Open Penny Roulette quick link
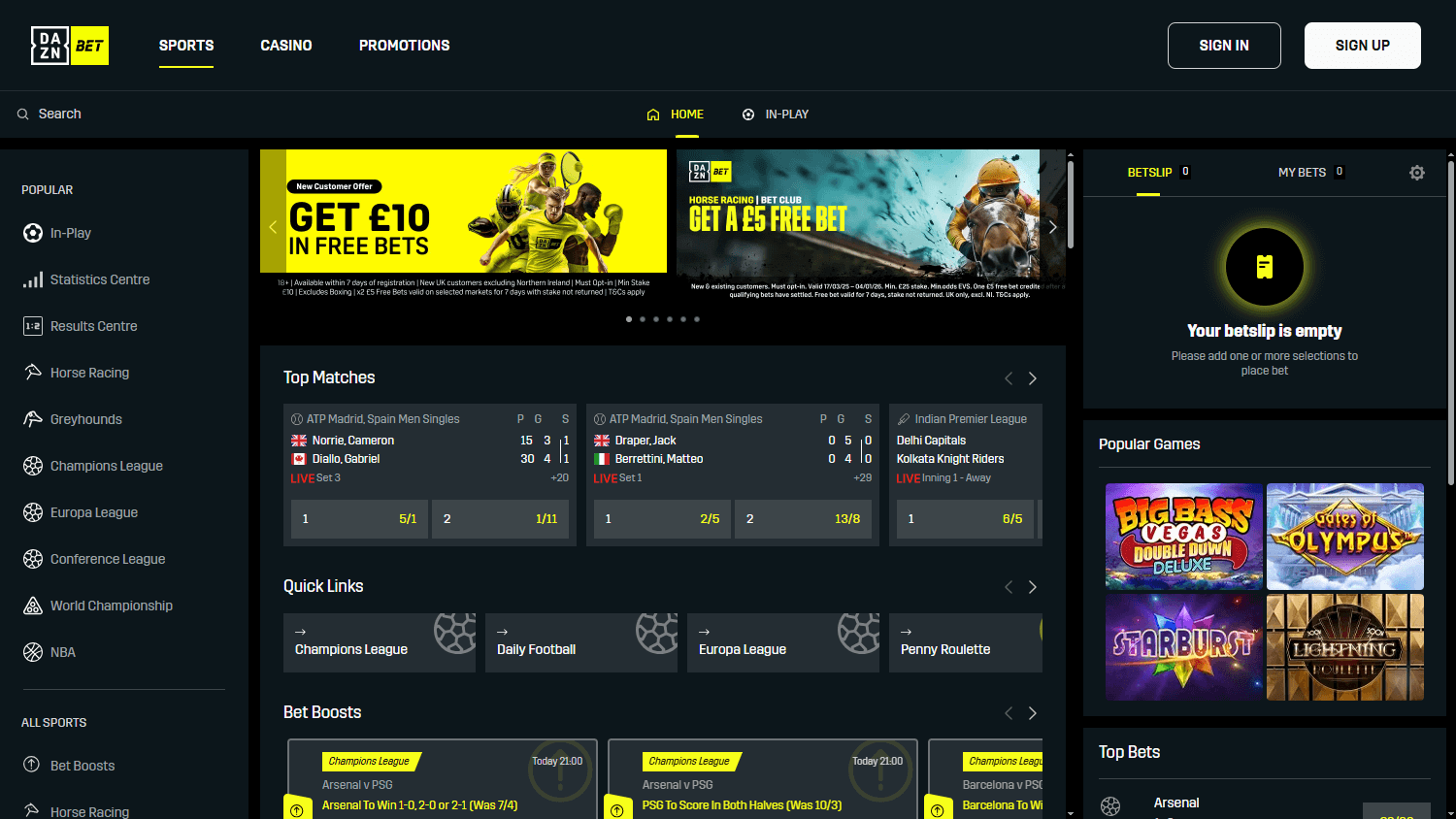Screen dimensions: 1456x819 [x=966, y=642]
